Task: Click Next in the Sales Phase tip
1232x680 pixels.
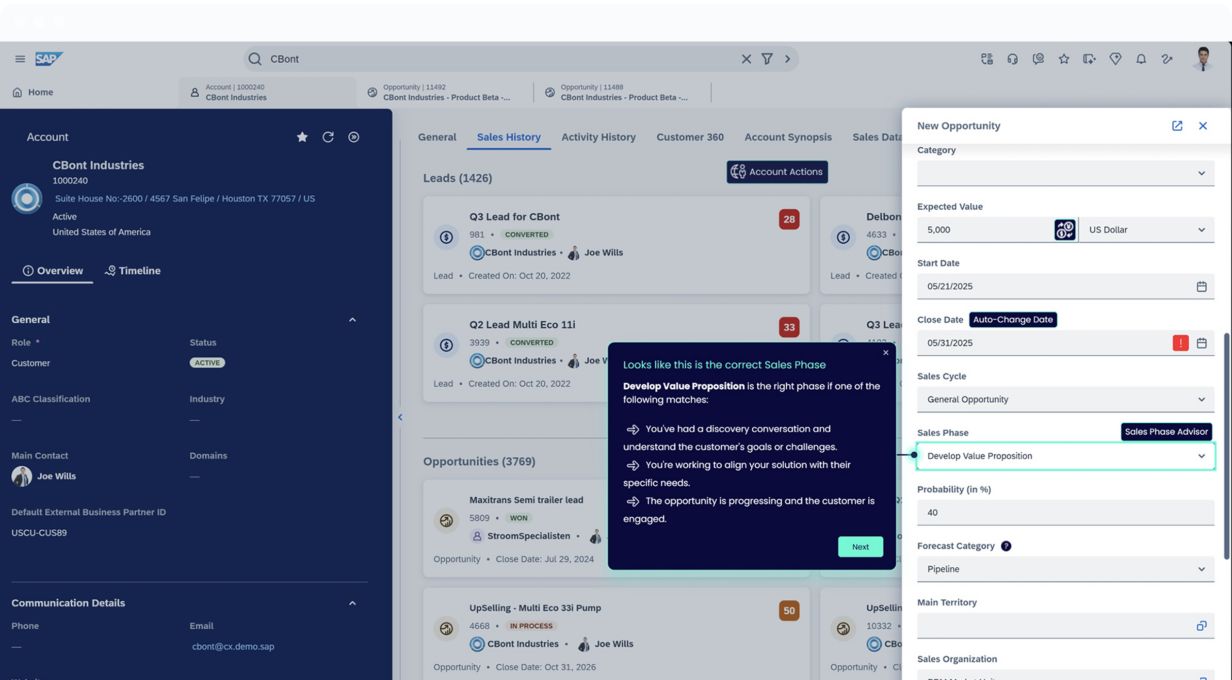Action: point(860,547)
